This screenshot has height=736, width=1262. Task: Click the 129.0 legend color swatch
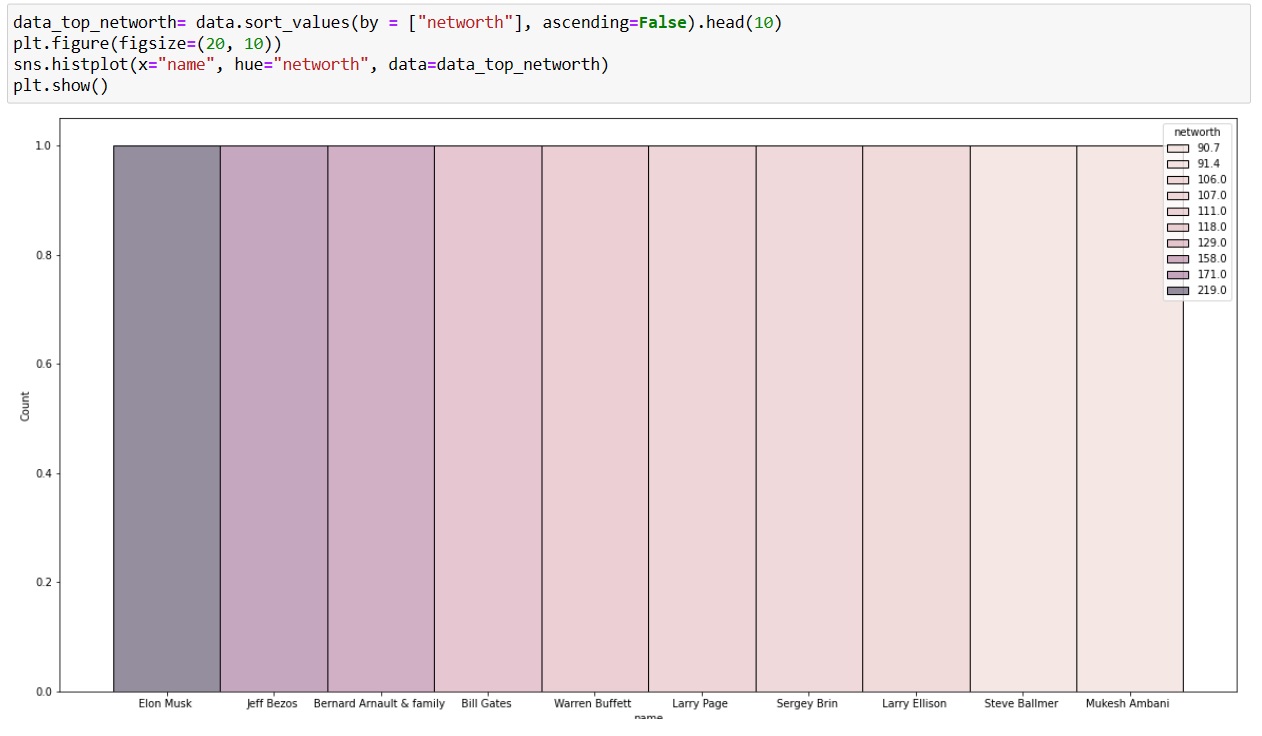[x=1178, y=243]
